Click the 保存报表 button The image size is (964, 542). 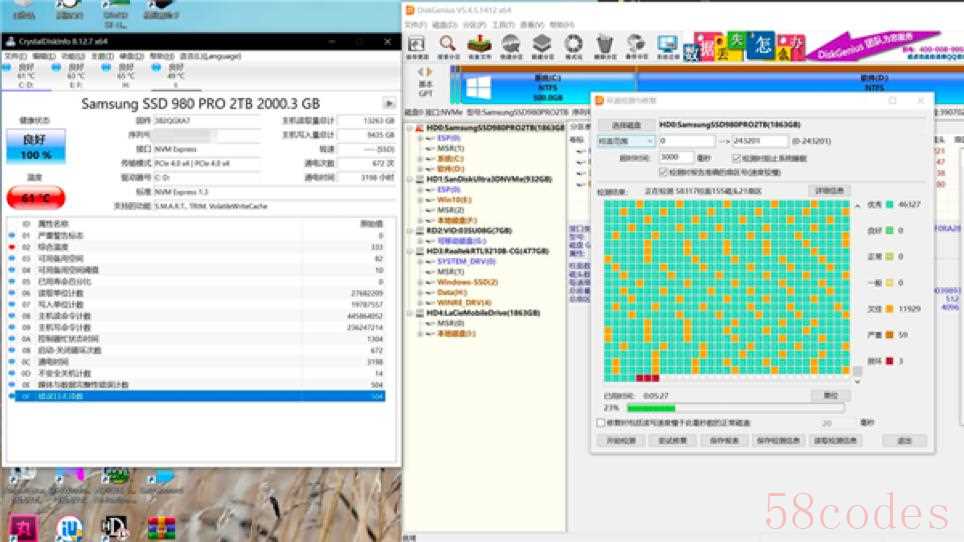click(x=724, y=441)
